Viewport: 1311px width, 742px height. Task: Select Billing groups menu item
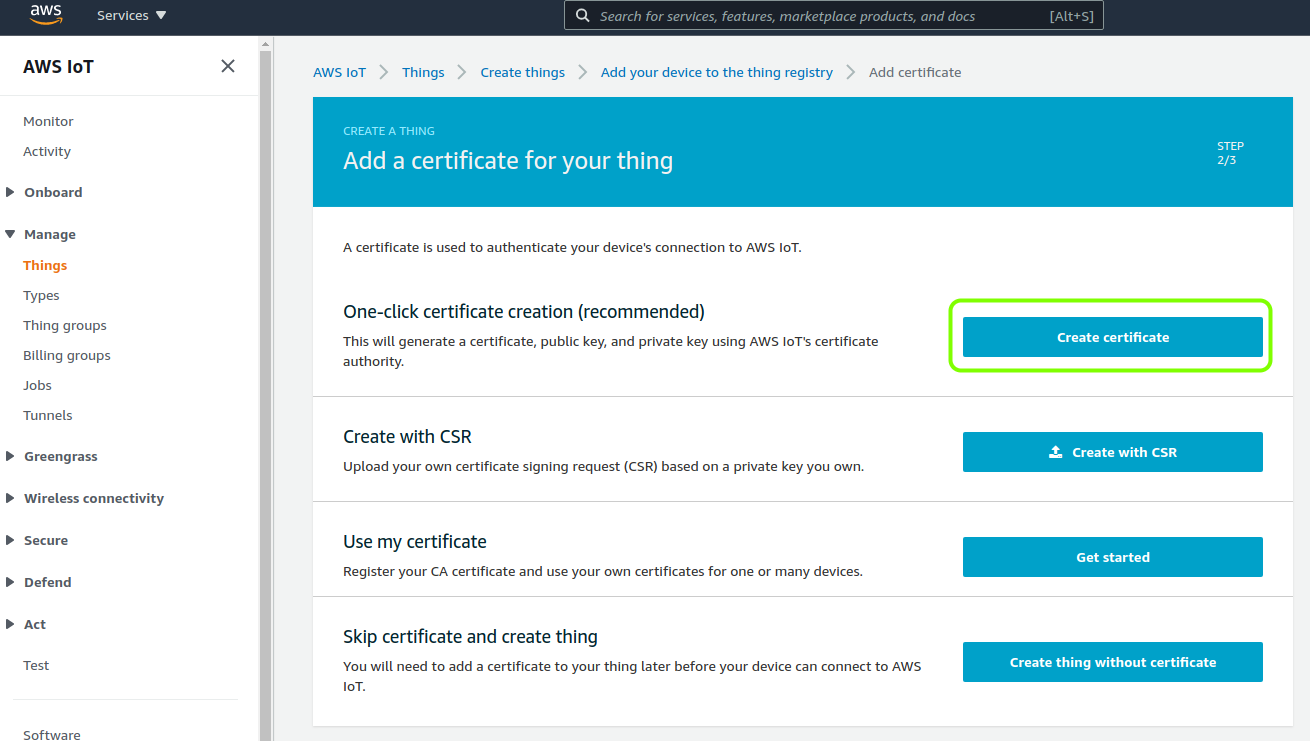(67, 355)
